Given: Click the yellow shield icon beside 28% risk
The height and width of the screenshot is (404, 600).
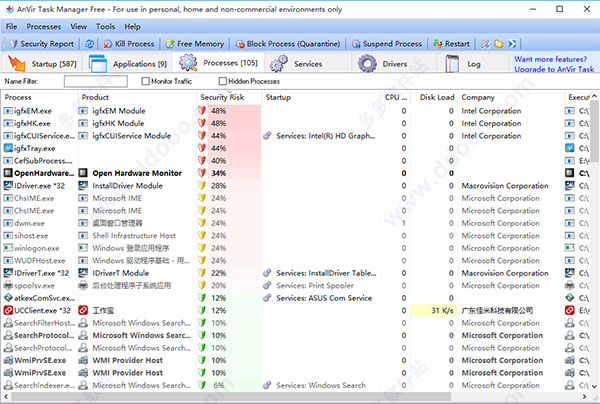Looking at the screenshot, I should (202, 186).
